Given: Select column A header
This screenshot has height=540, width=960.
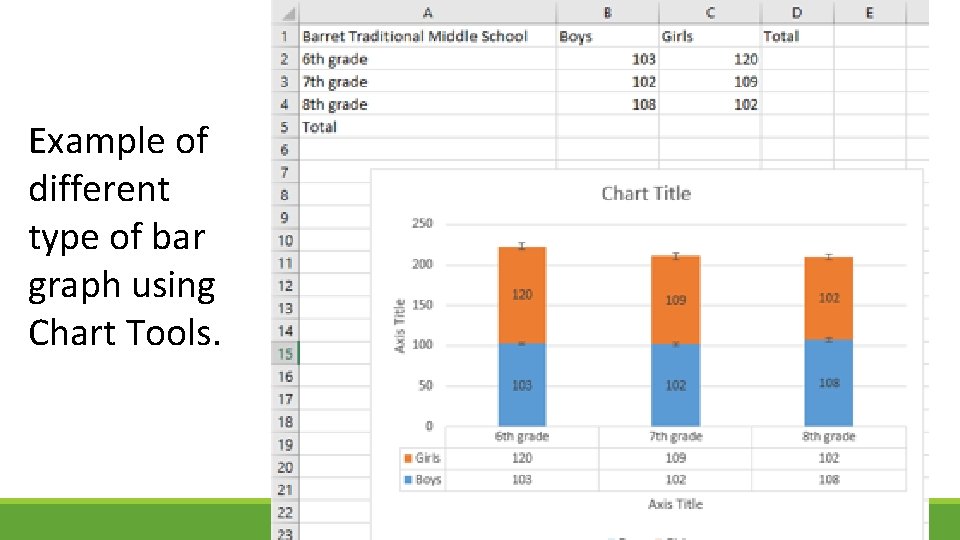Looking at the screenshot, I should [427, 13].
